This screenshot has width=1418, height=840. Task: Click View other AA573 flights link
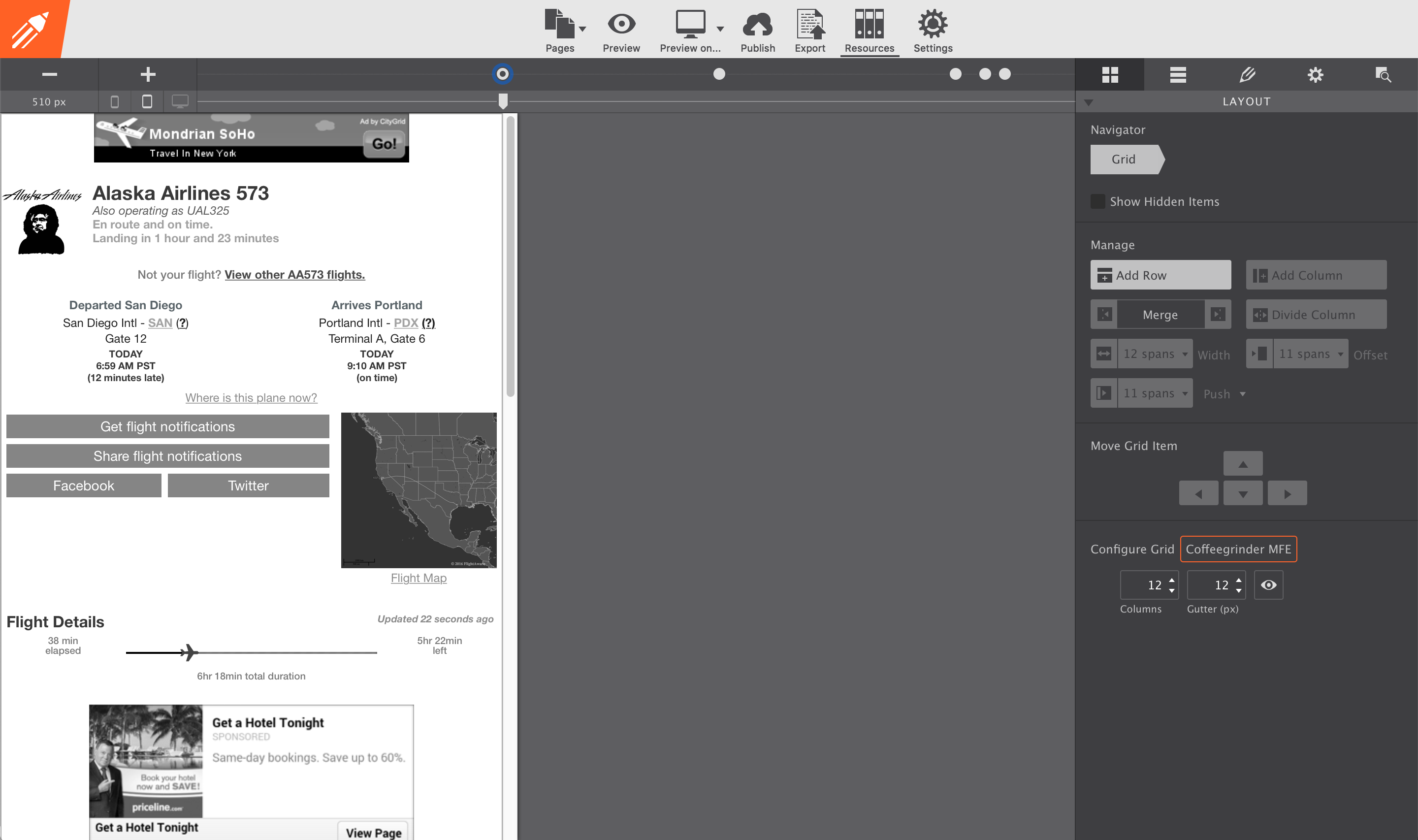295,275
